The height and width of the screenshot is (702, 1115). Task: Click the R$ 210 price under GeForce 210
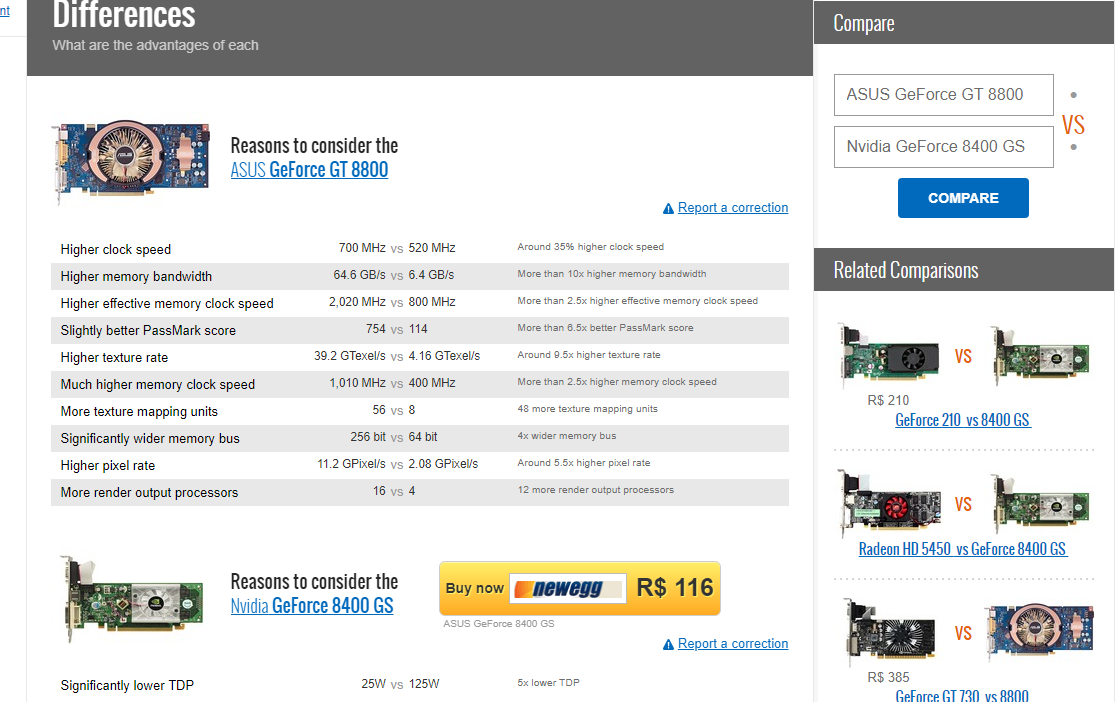[888, 400]
